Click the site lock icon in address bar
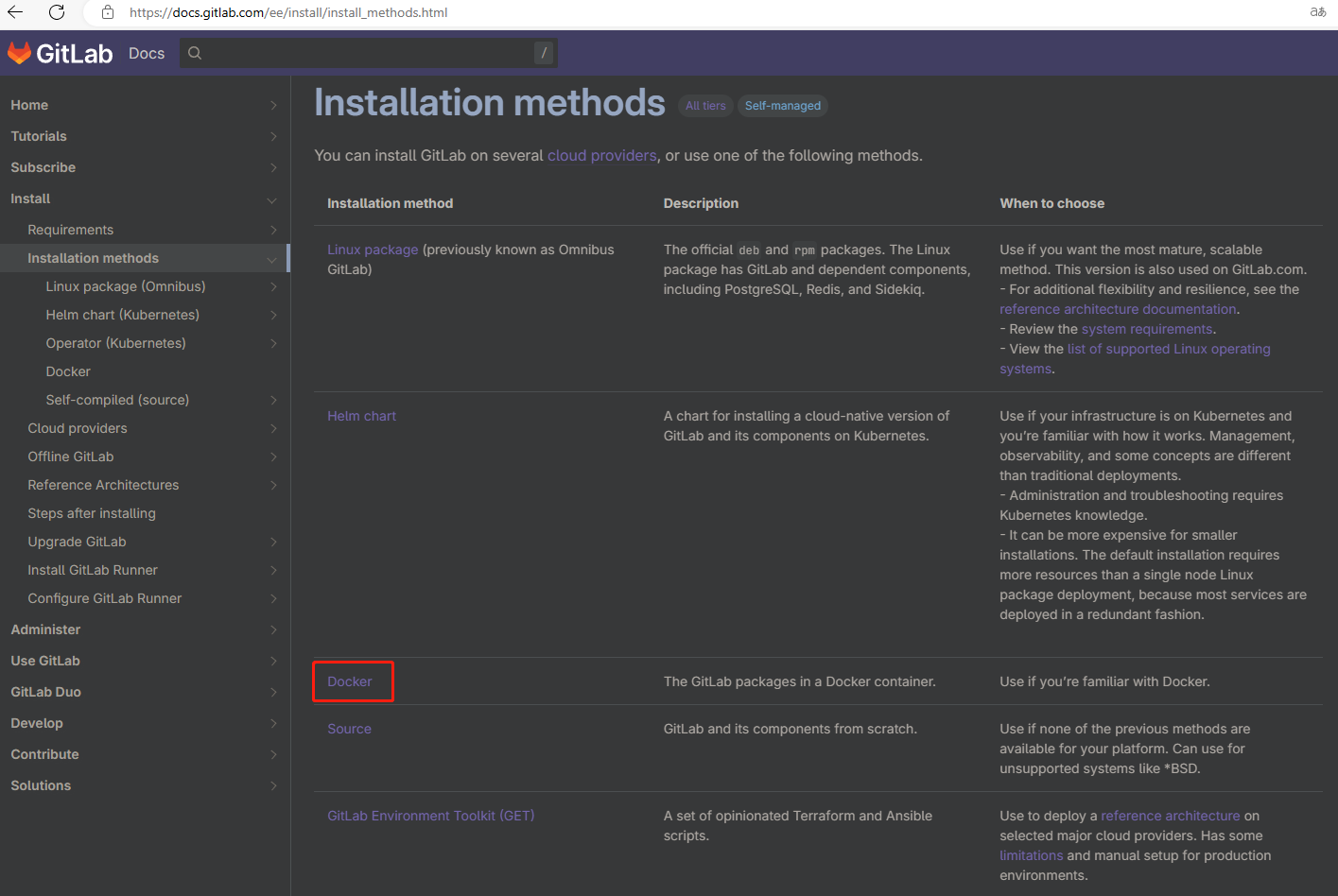This screenshot has width=1338, height=896. pos(108,12)
